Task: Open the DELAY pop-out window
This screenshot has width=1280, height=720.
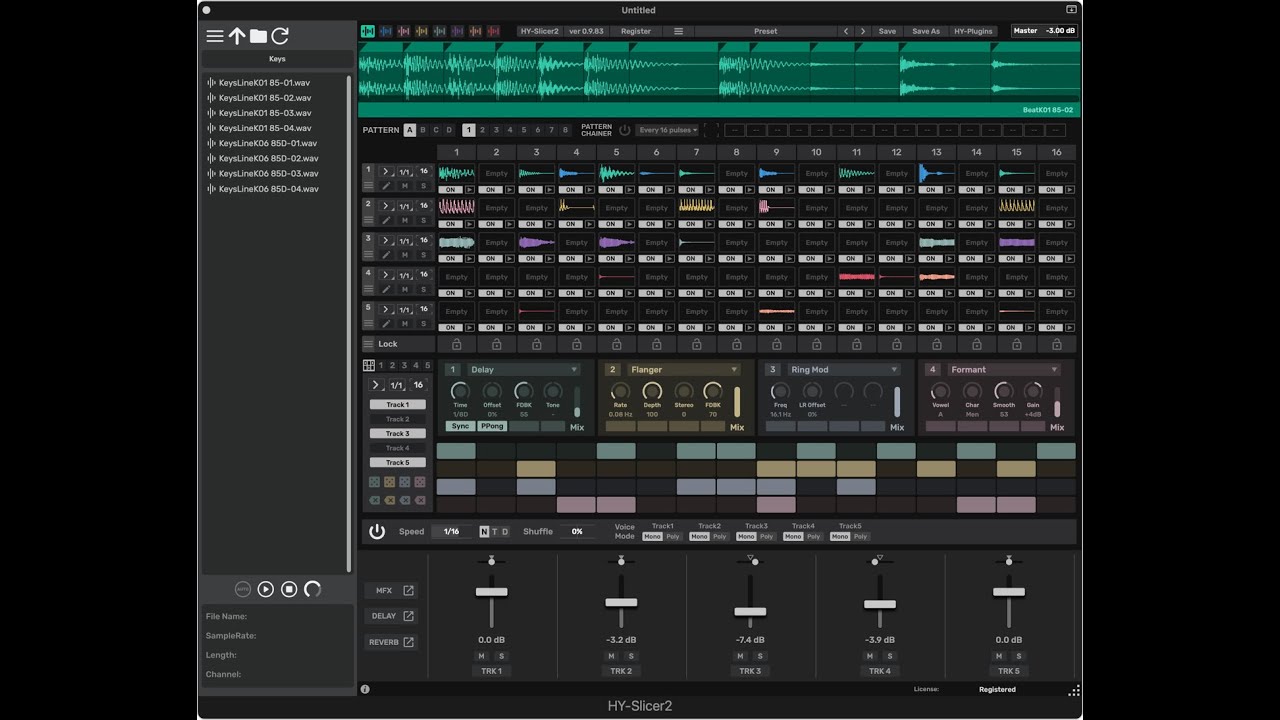Action: (x=390, y=616)
